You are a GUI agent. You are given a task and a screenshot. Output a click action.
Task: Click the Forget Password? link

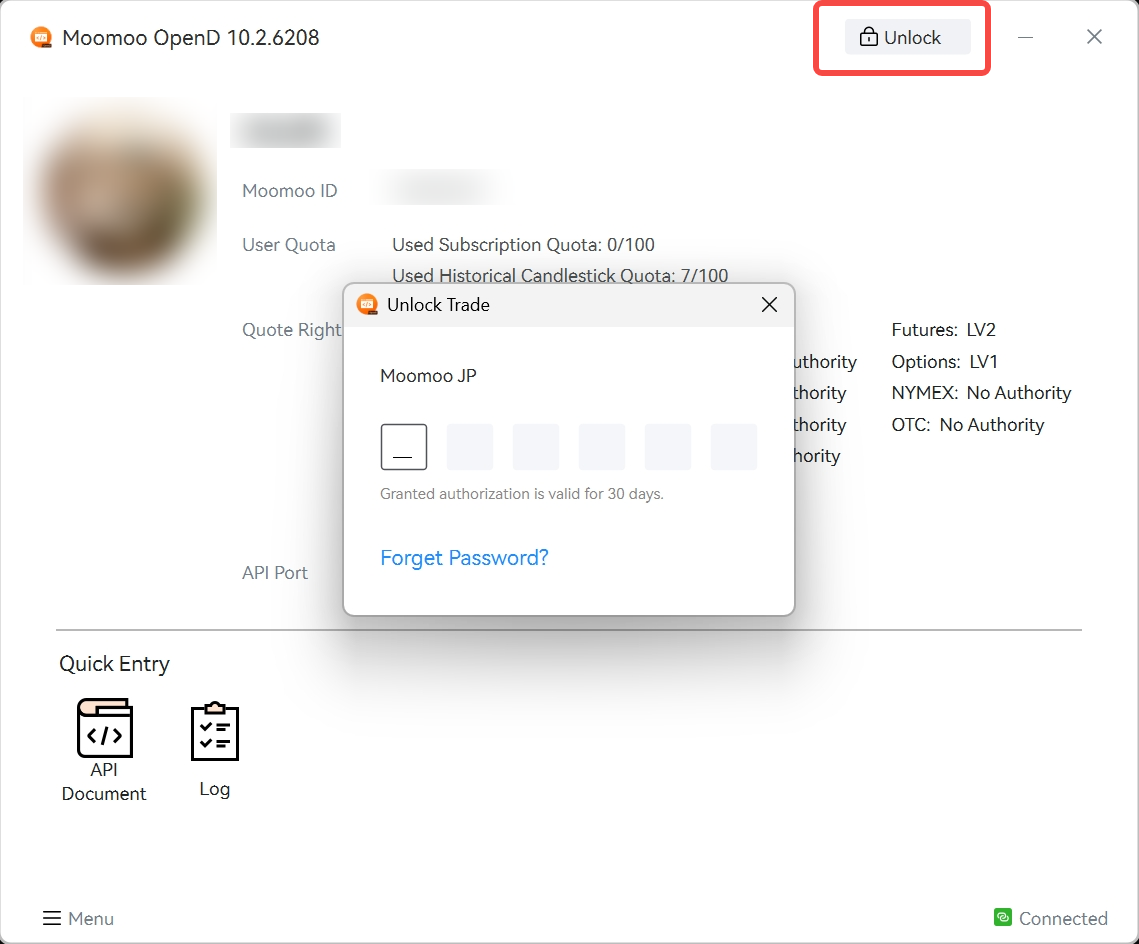[x=464, y=558]
